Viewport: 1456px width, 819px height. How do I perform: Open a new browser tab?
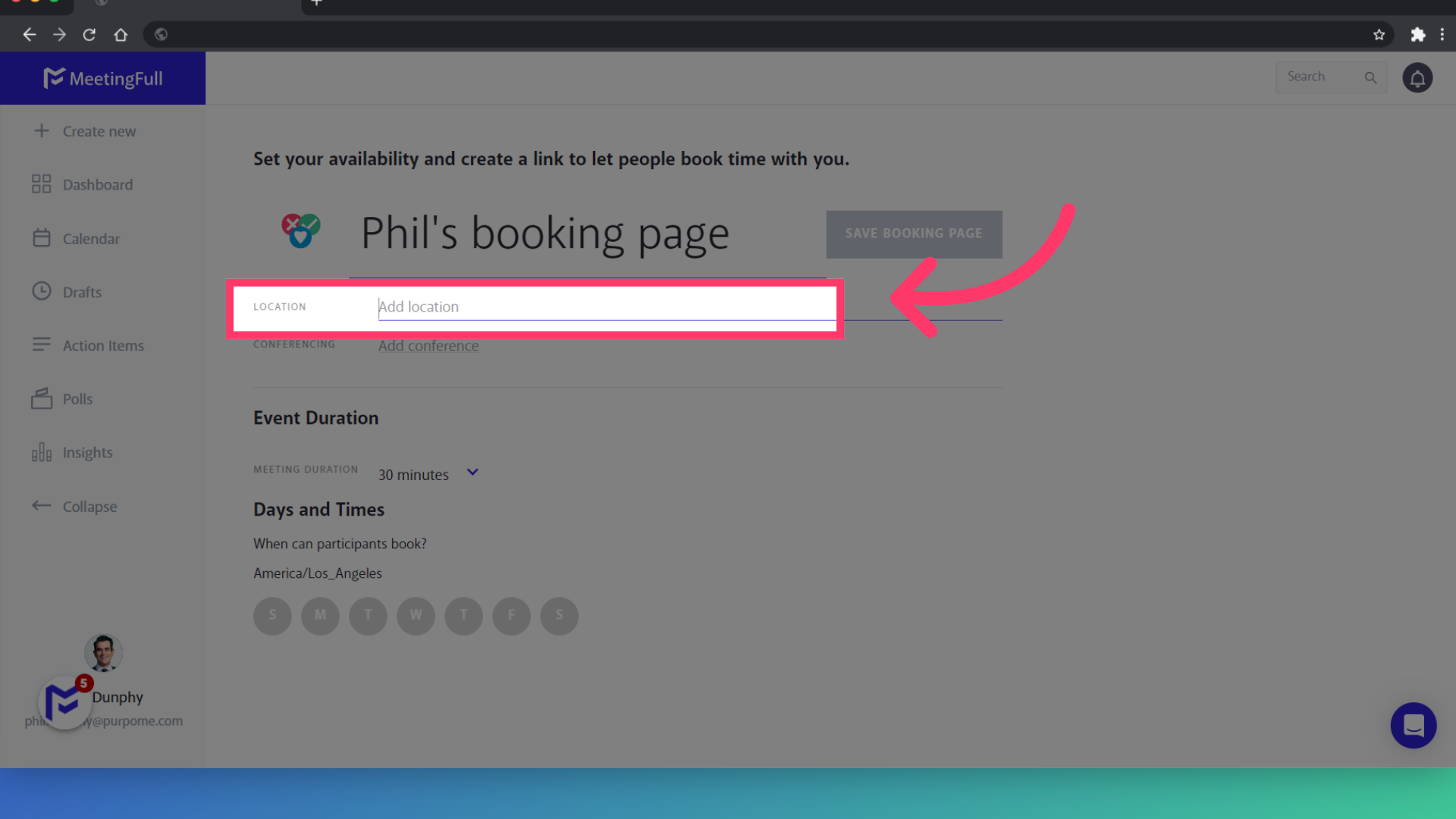[316, 3]
